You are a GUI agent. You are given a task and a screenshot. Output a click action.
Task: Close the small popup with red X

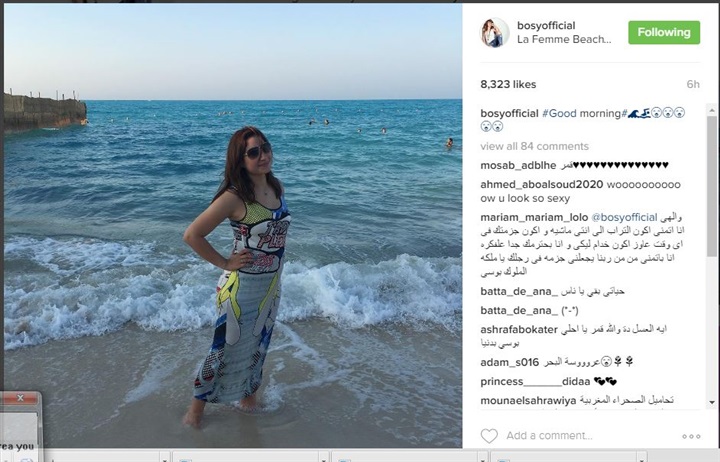(x=20, y=398)
